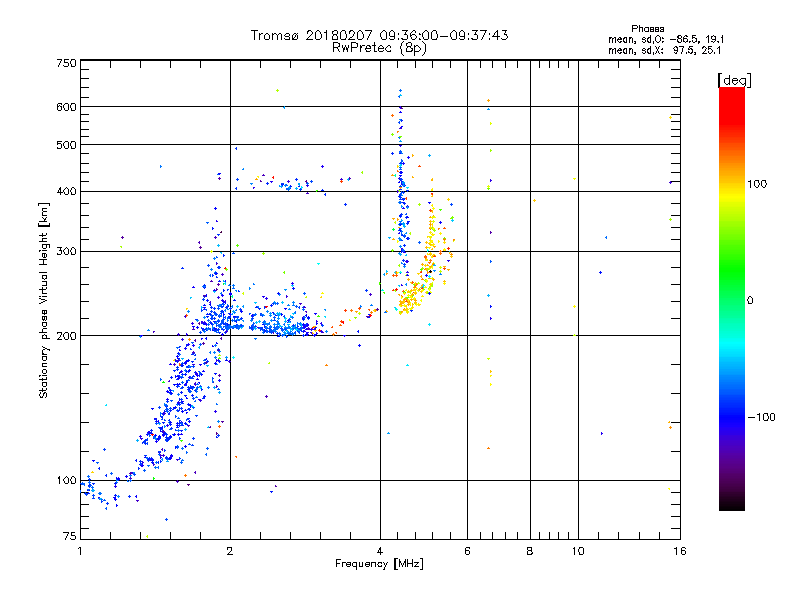Image resolution: width=800 pixels, height=600 pixels.
Task: Click the x-axis tick label "16"
Action: click(x=680, y=551)
